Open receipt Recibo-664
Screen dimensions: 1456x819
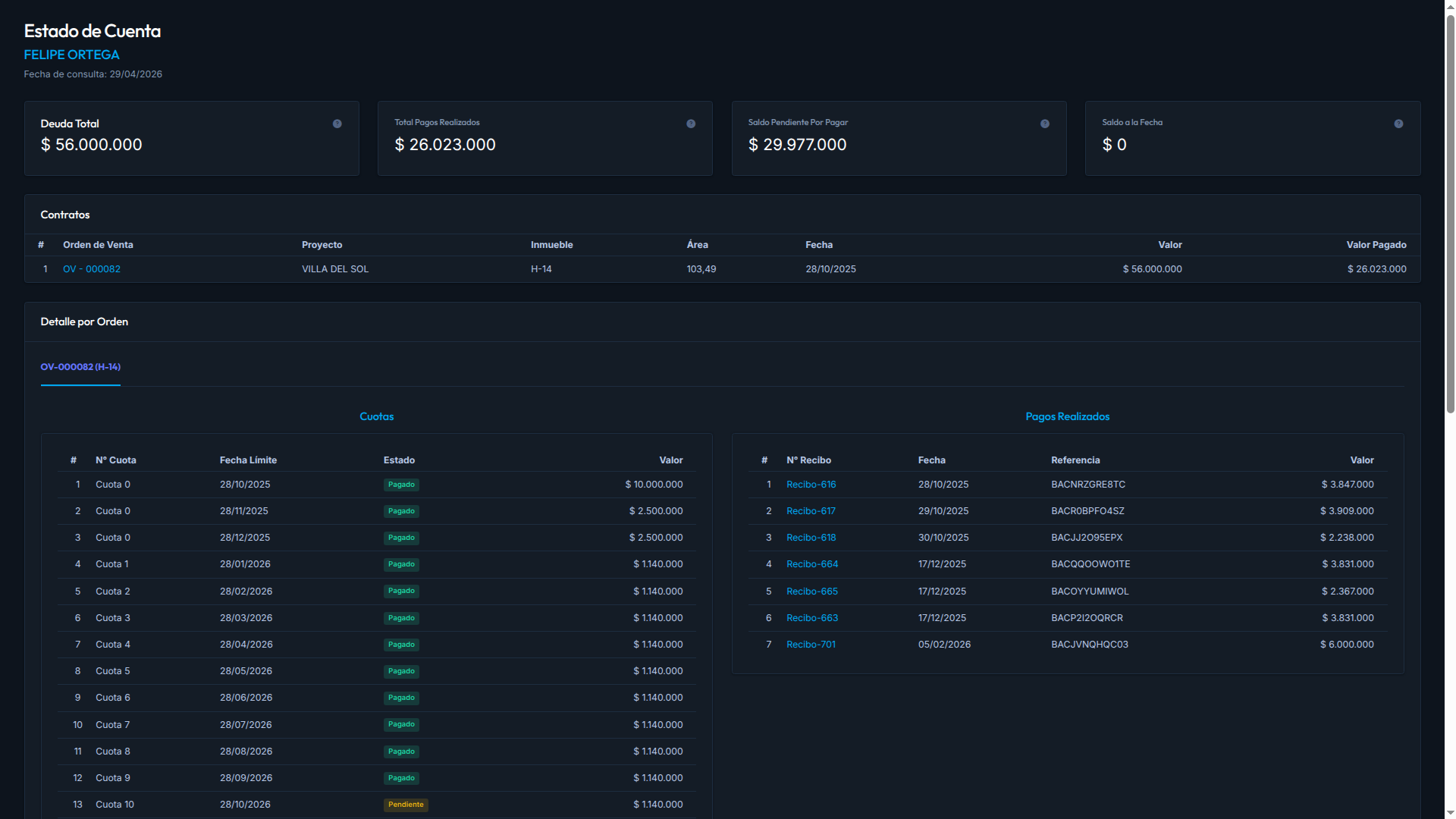812,564
